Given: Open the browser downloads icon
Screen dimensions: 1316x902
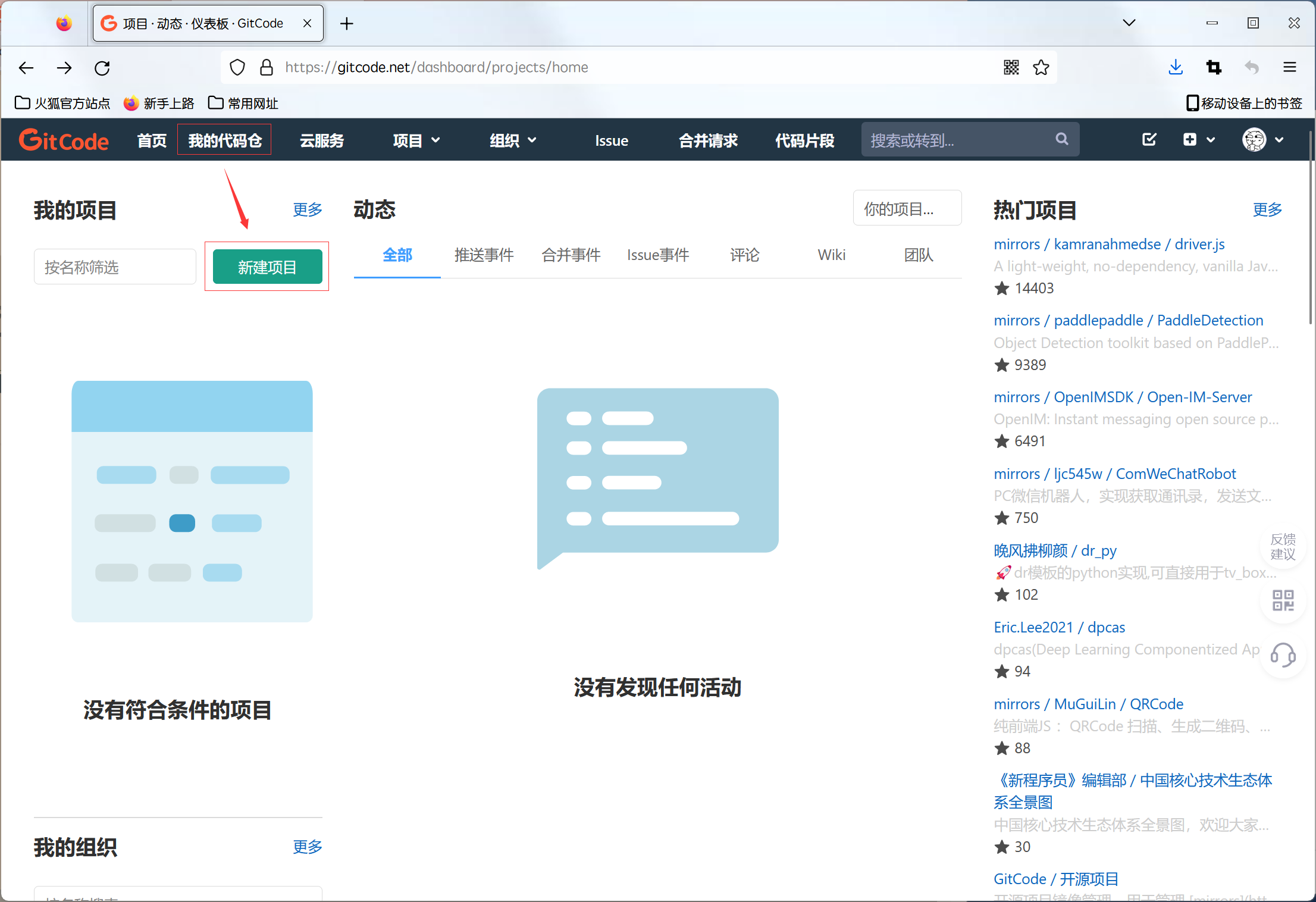Looking at the screenshot, I should 1176,67.
